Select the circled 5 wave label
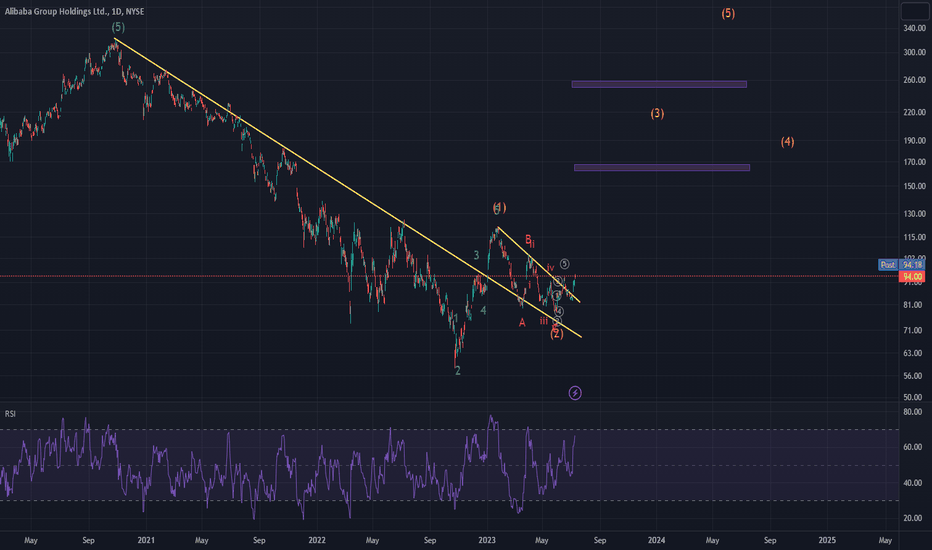This screenshot has width=932, height=550. pyautogui.click(x=565, y=264)
